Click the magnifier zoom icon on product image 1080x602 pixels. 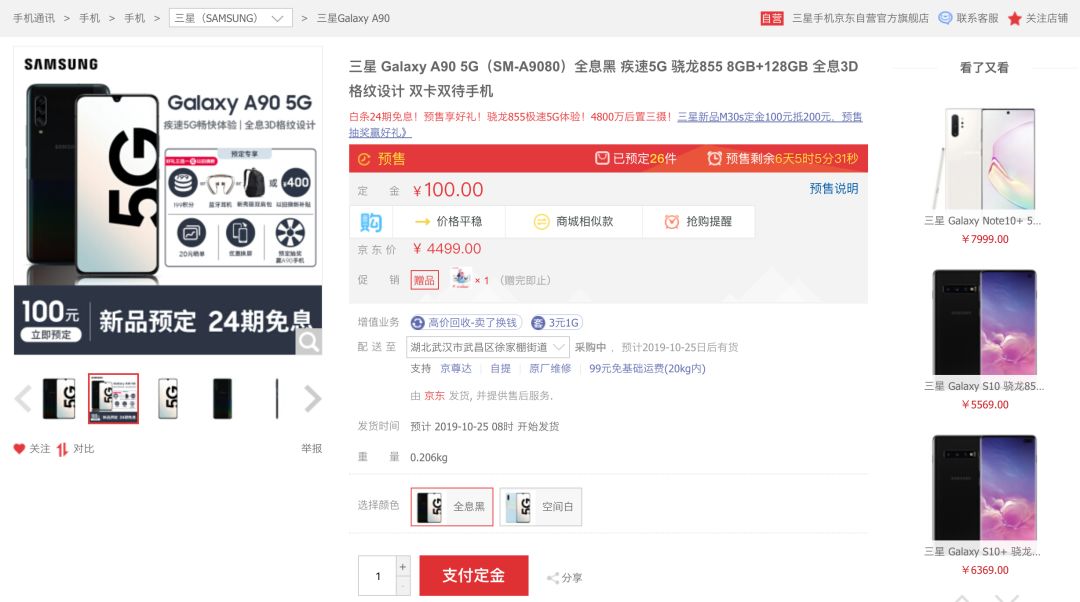(309, 342)
